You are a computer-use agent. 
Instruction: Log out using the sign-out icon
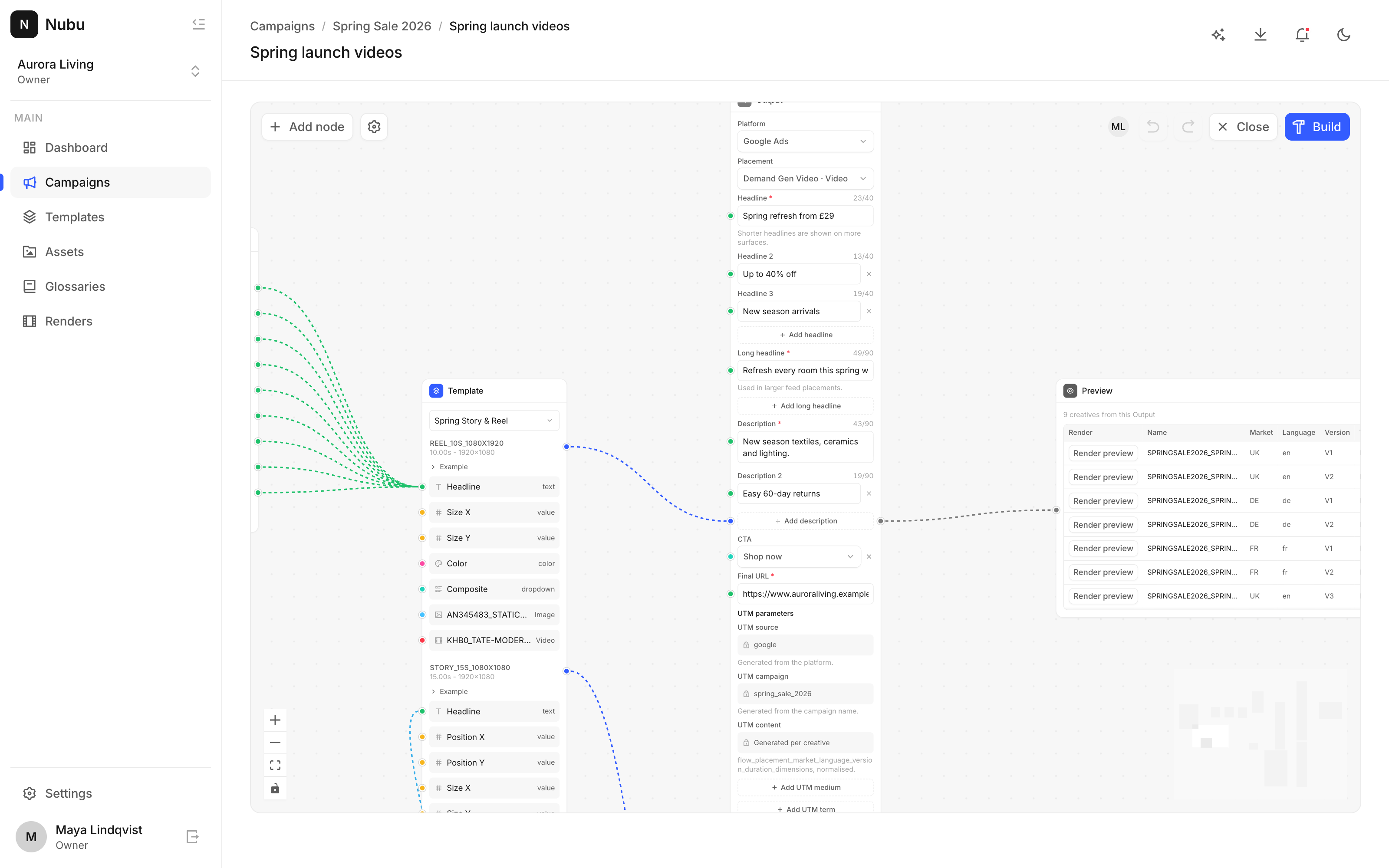pyautogui.click(x=193, y=836)
